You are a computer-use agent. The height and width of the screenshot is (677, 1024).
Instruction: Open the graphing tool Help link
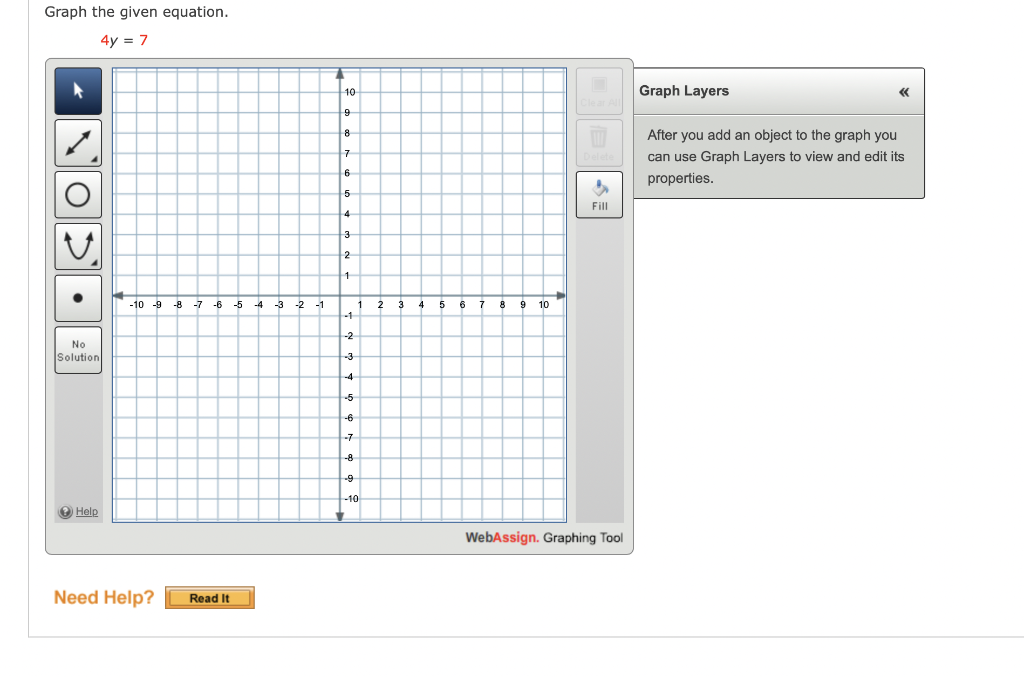[x=87, y=512]
